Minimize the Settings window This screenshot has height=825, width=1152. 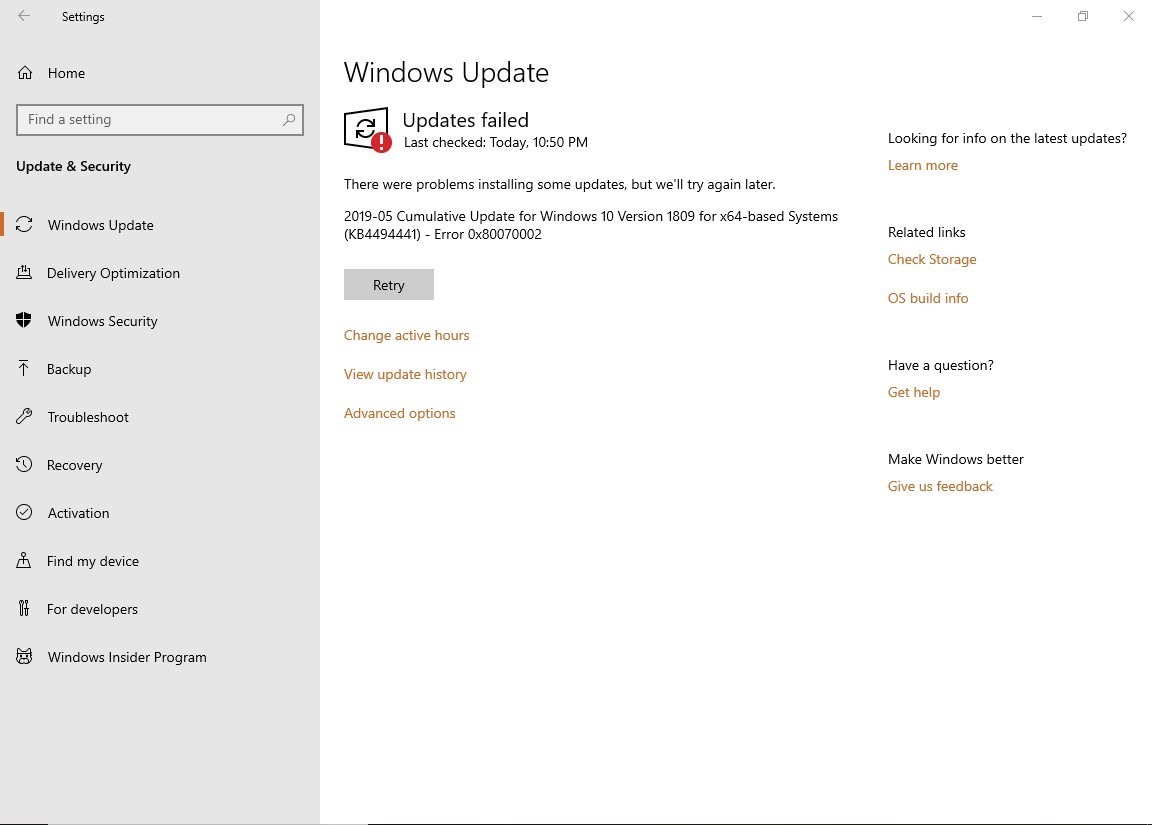[x=1037, y=16]
